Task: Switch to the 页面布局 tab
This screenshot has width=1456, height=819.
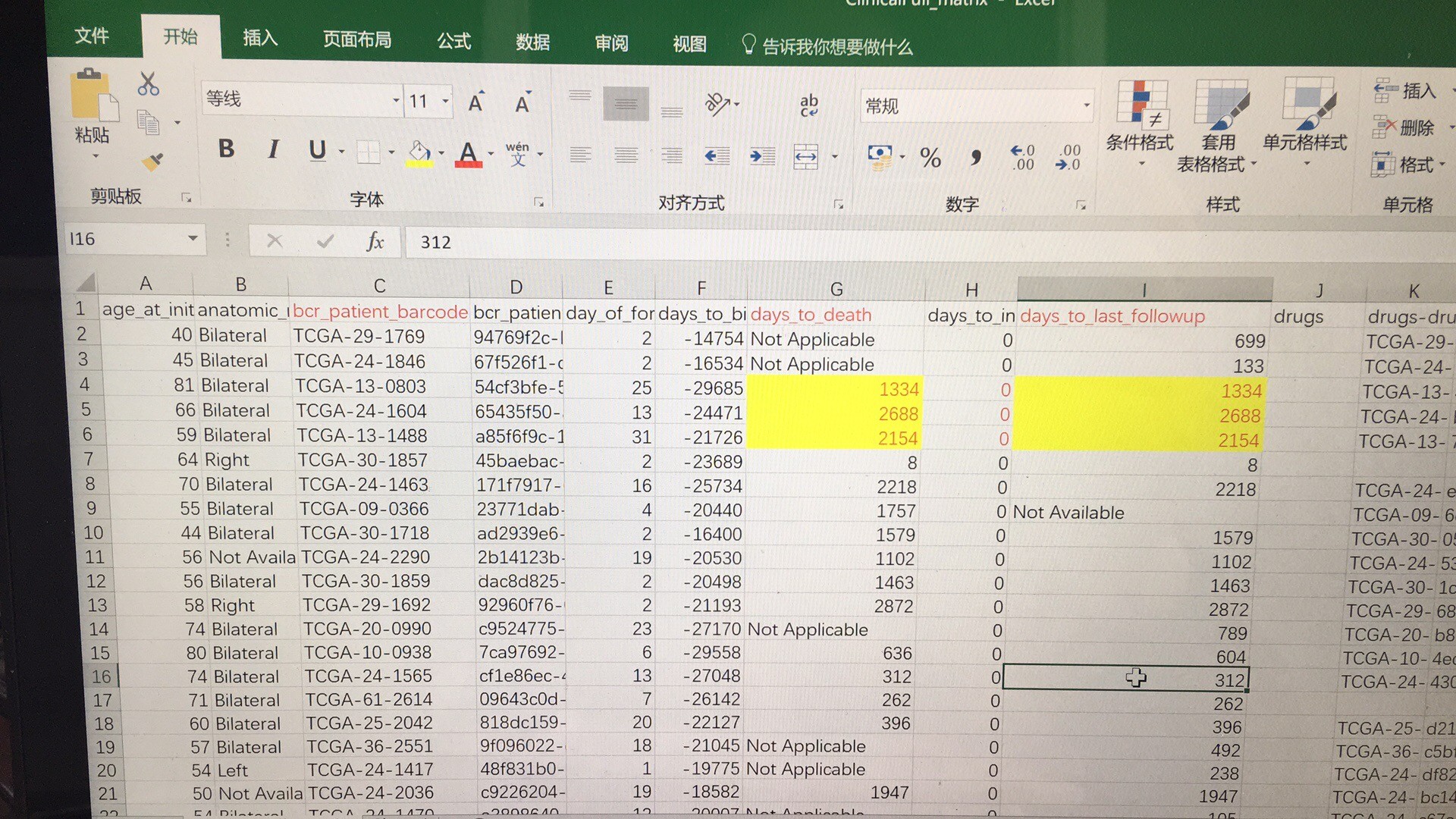Action: coord(357,39)
